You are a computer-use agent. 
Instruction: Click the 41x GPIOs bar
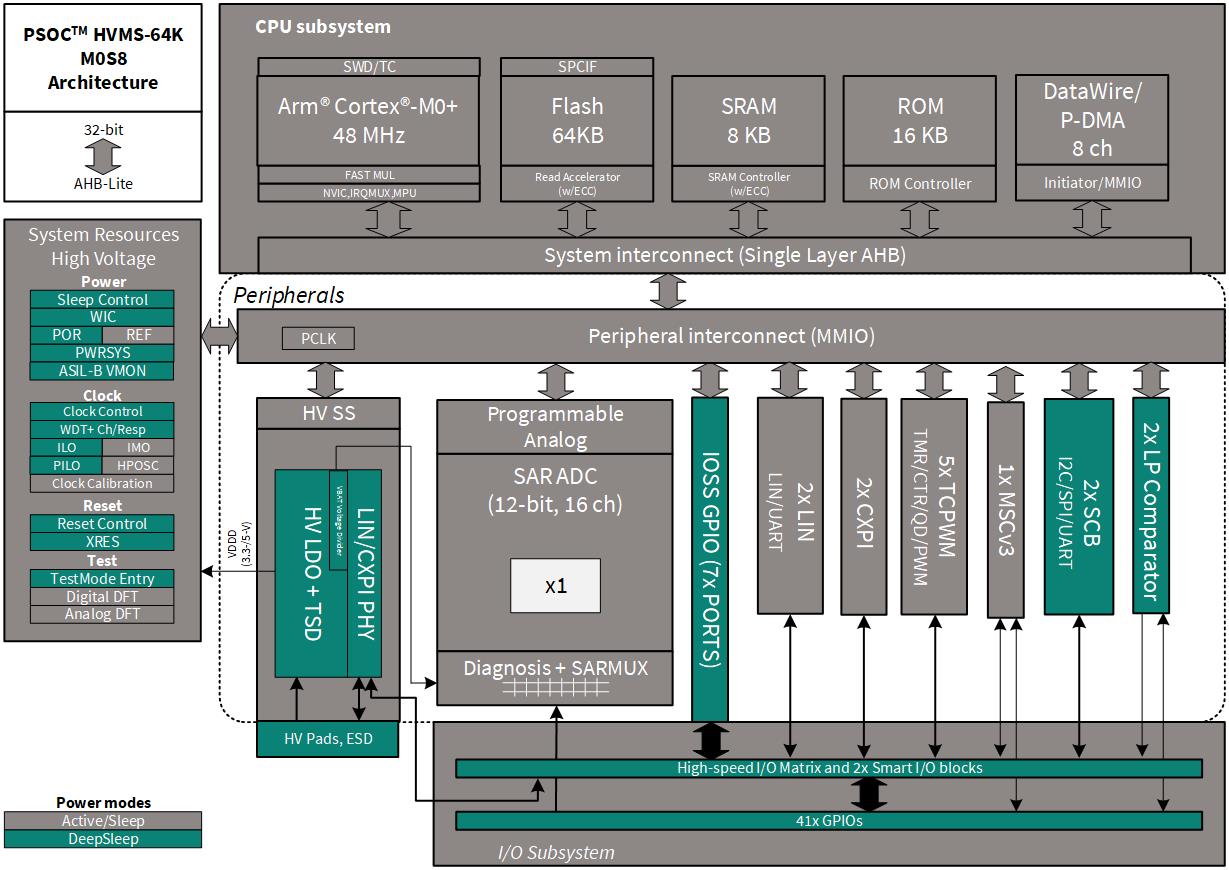829,821
